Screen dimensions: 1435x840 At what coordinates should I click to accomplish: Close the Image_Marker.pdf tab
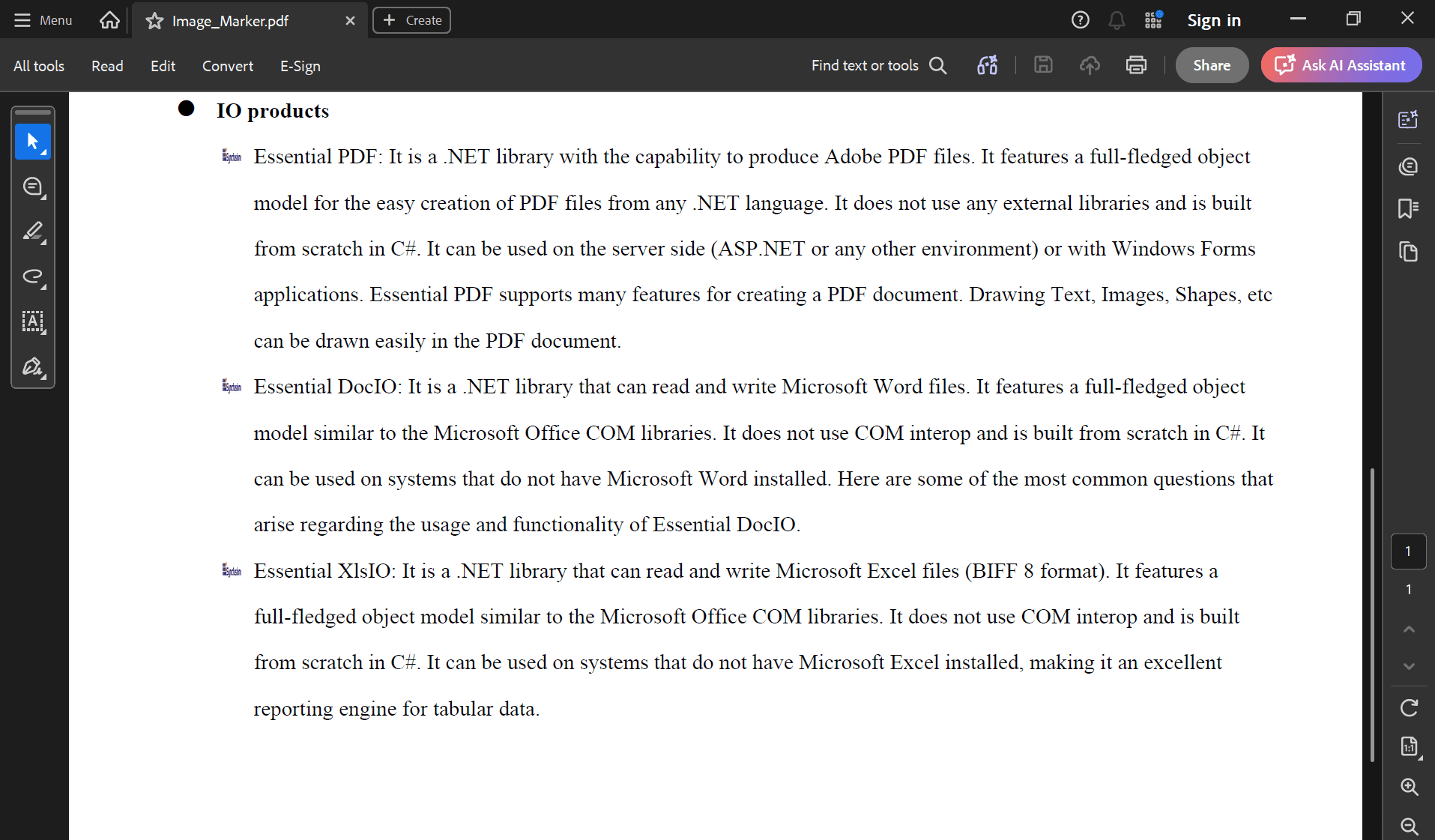tap(350, 21)
